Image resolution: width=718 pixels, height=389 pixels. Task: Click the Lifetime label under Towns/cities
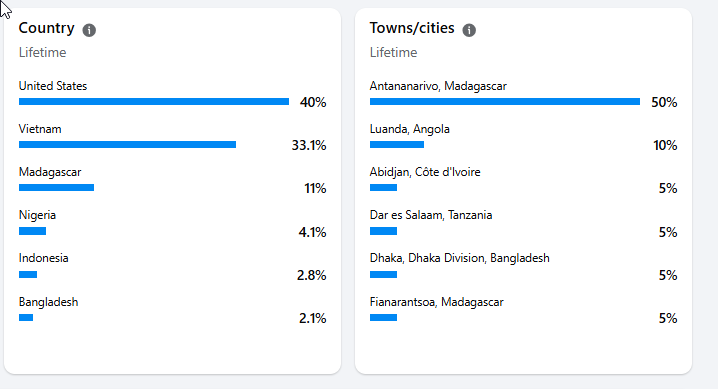click(x=394, y=53)
